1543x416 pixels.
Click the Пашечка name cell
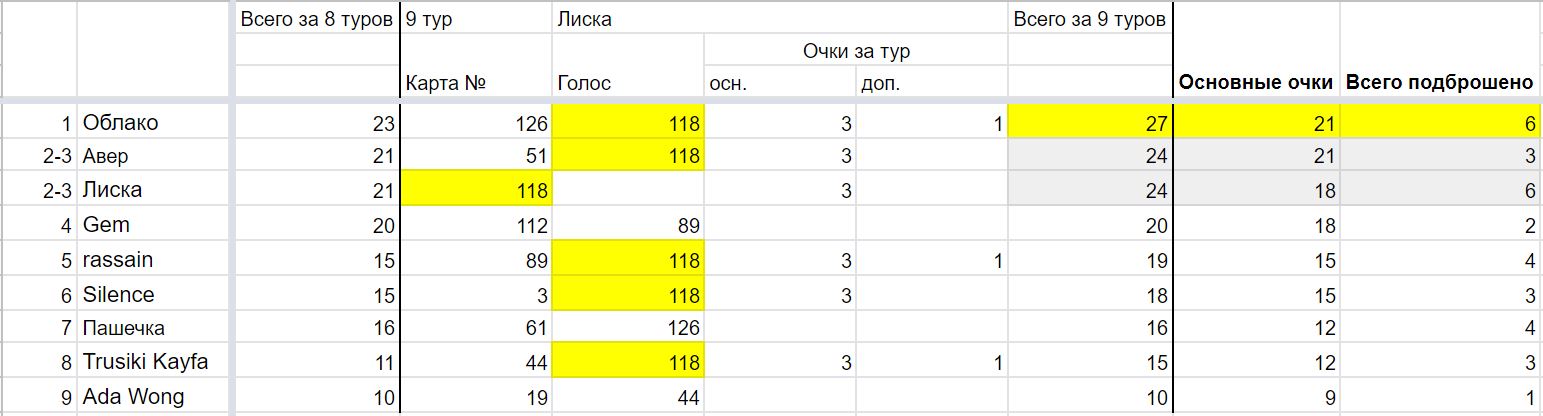154,328
